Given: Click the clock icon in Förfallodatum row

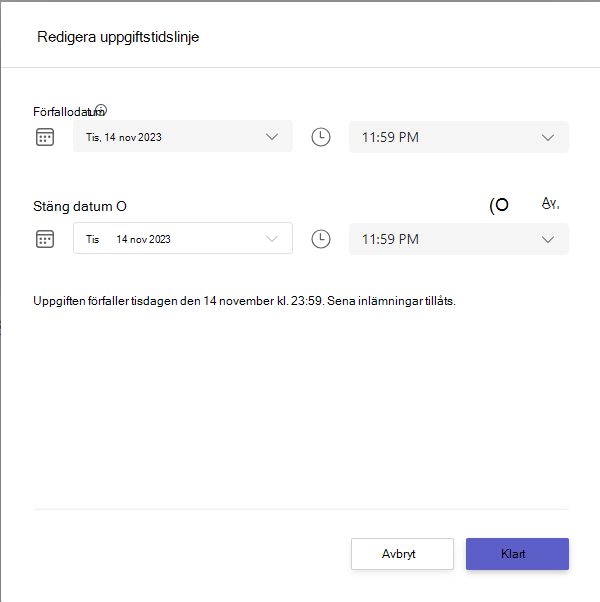Looking at the screenshot, I should pyautogui.click(x=321, y=137).
